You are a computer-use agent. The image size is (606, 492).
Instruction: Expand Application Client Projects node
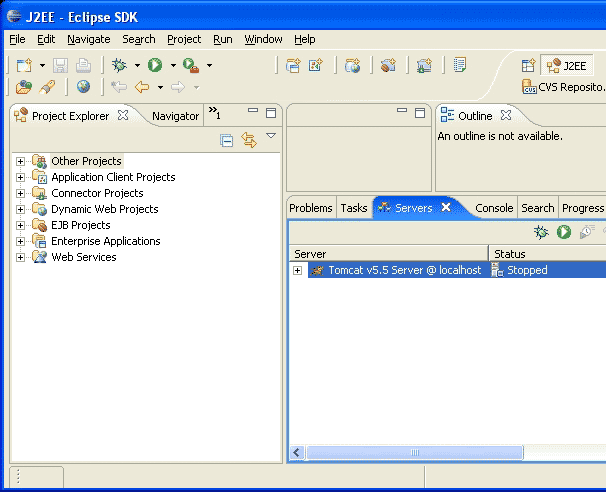coord(20,177)
